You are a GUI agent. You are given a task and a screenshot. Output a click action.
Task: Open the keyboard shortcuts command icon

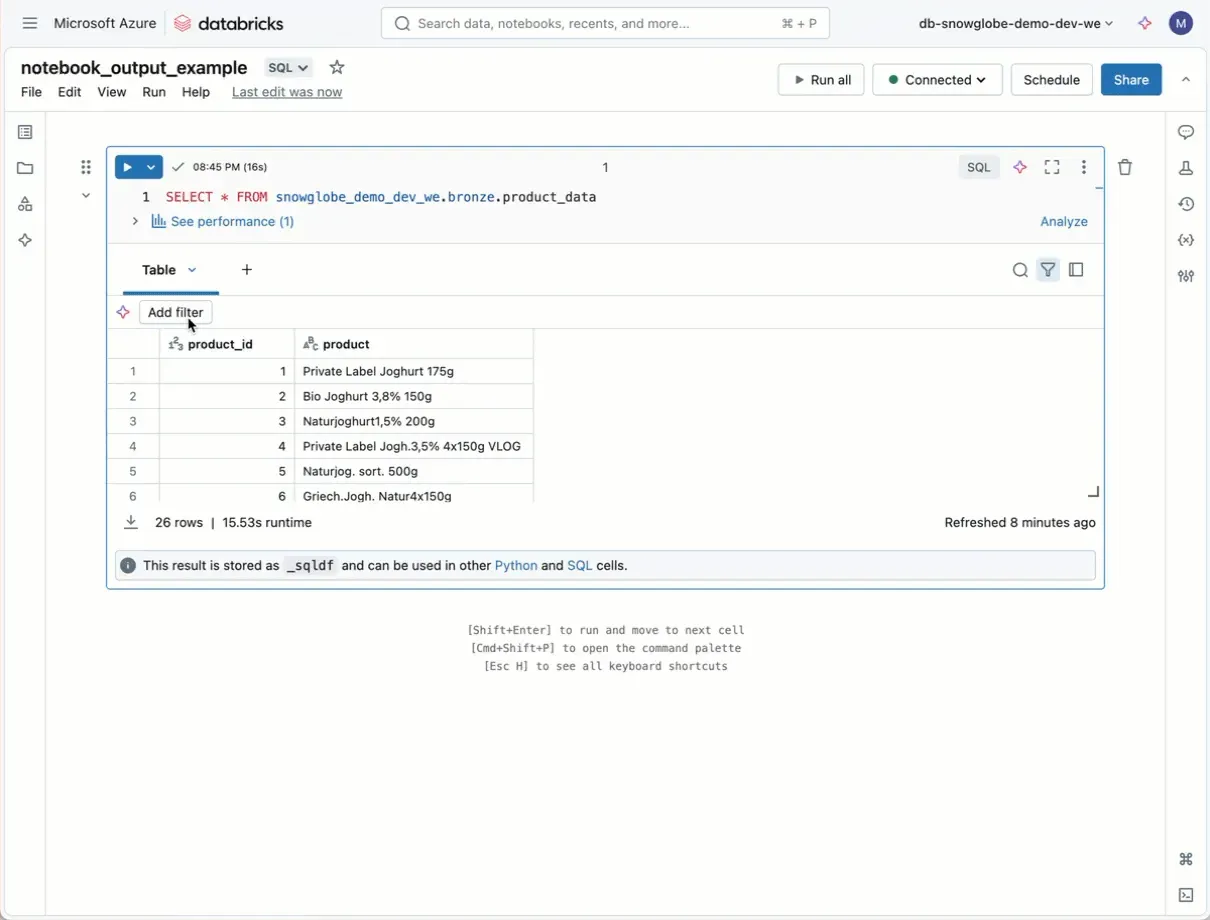pos(1186,859)
